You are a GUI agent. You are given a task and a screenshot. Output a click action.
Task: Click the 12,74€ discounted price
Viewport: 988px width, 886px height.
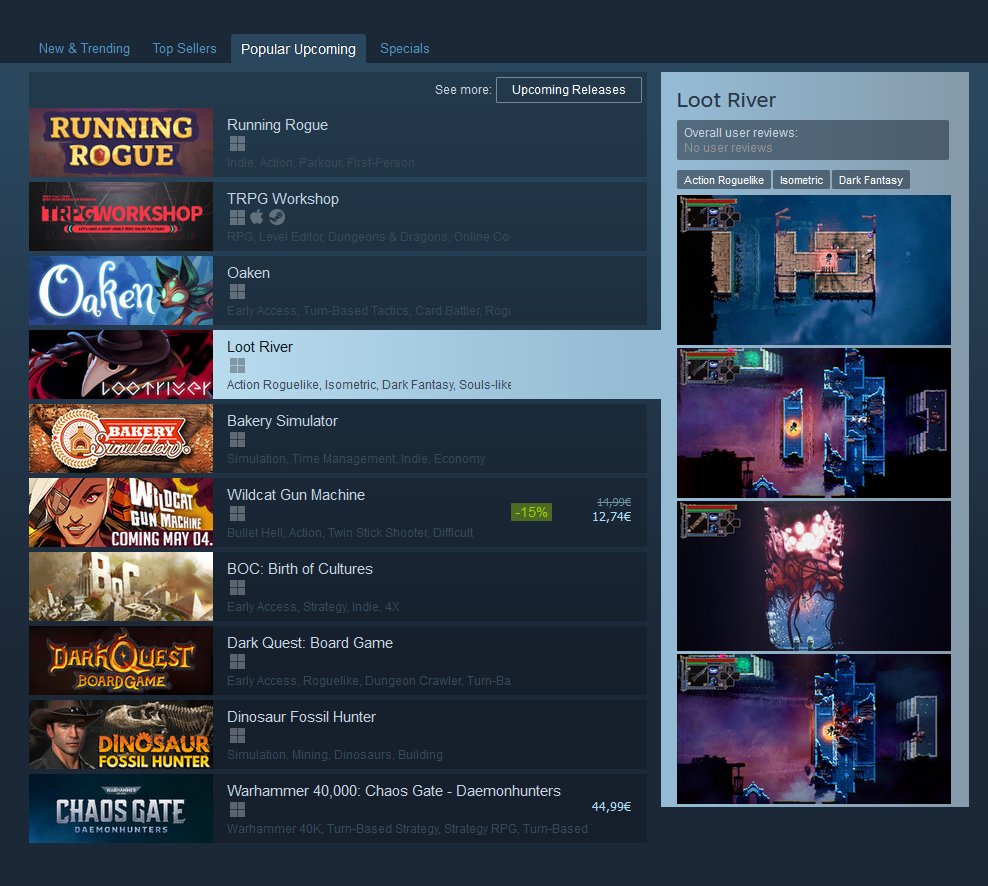[x=611, y=517]
